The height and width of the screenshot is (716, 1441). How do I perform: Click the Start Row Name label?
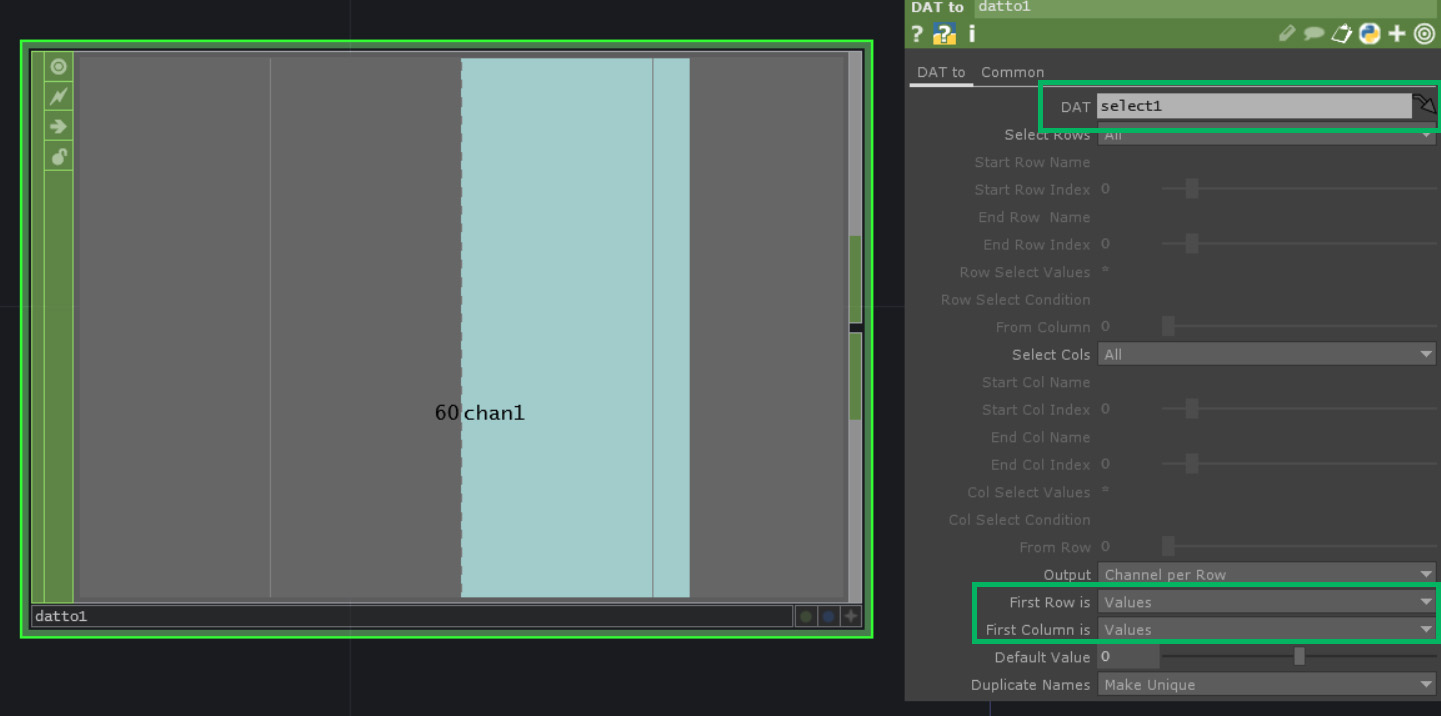click(x=1032, y=162)
